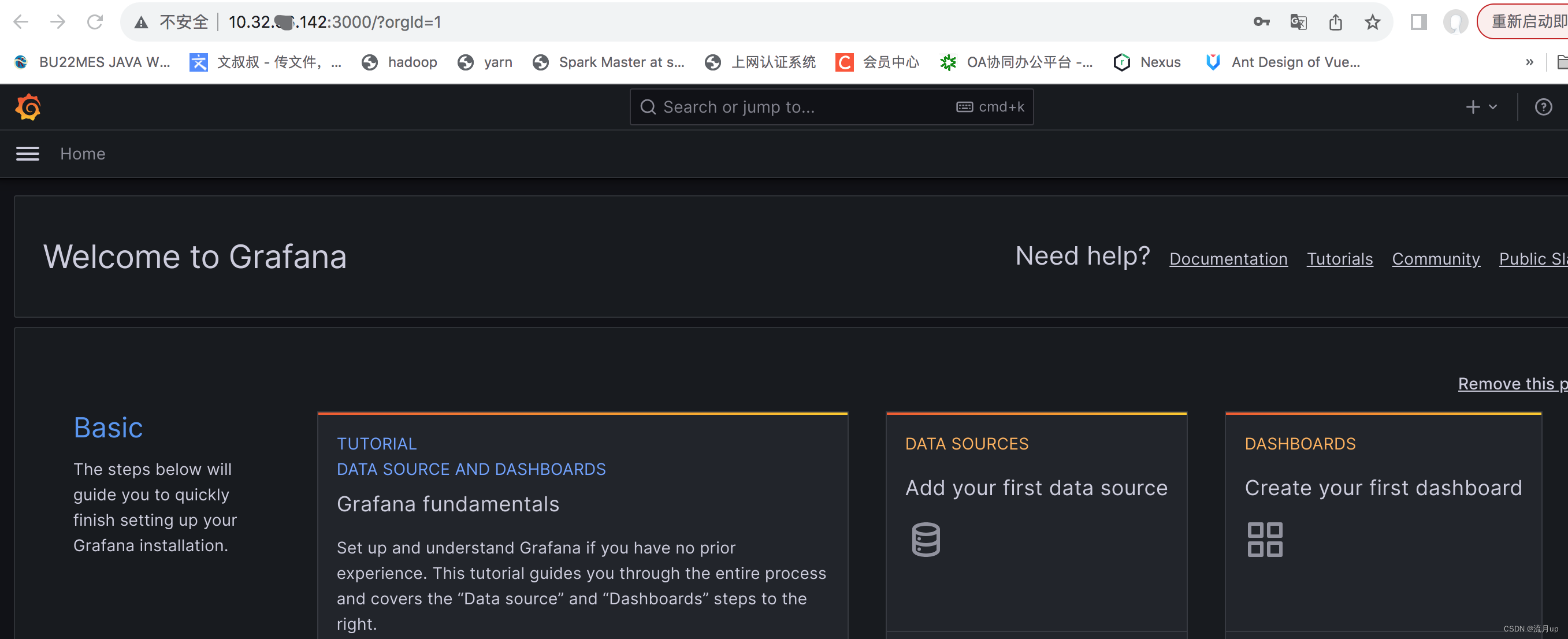Image resolution: width=1568 pixels, height=639 pixels.
Task: Open Add your first data source card
Action: click(1036, 526)
